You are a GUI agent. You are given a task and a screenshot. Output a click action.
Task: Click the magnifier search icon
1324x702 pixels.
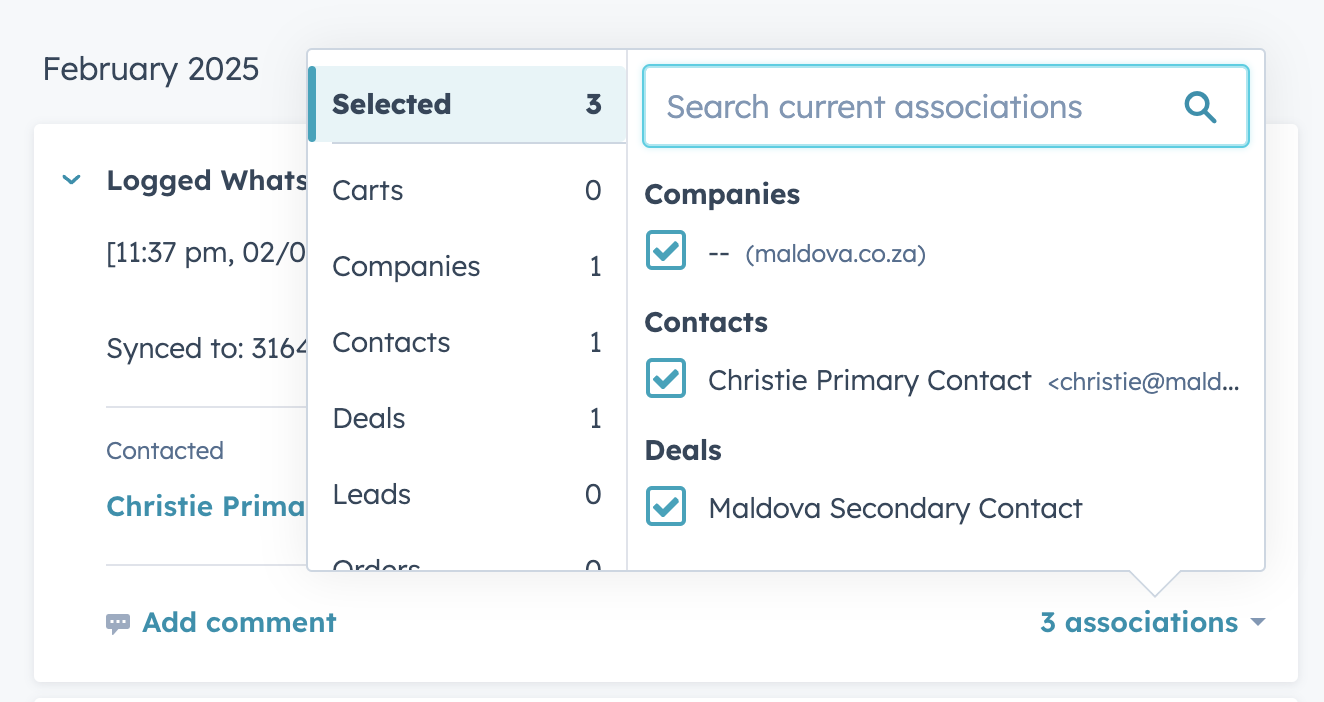[1200, 107]
